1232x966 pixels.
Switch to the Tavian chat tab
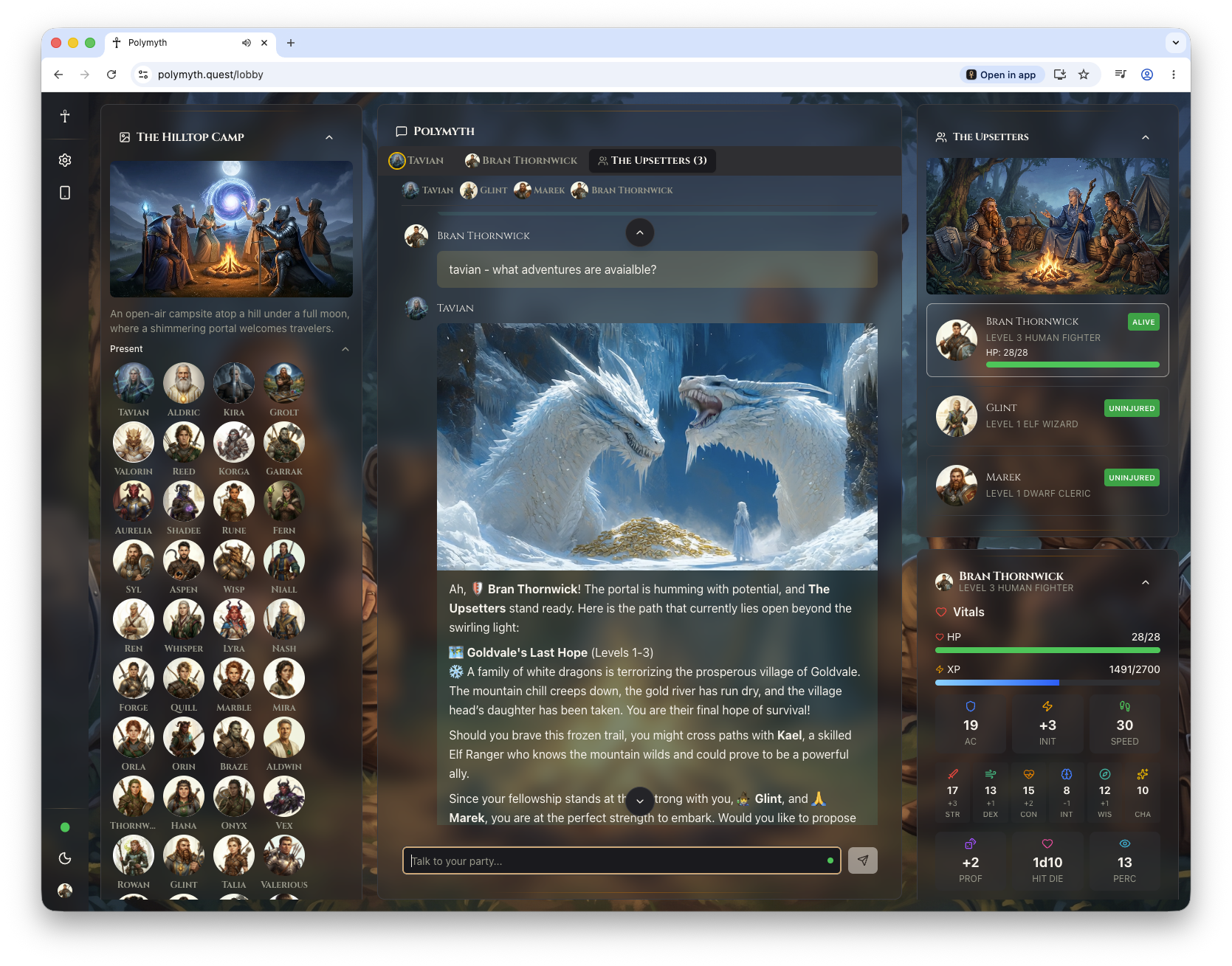(417, 160)
